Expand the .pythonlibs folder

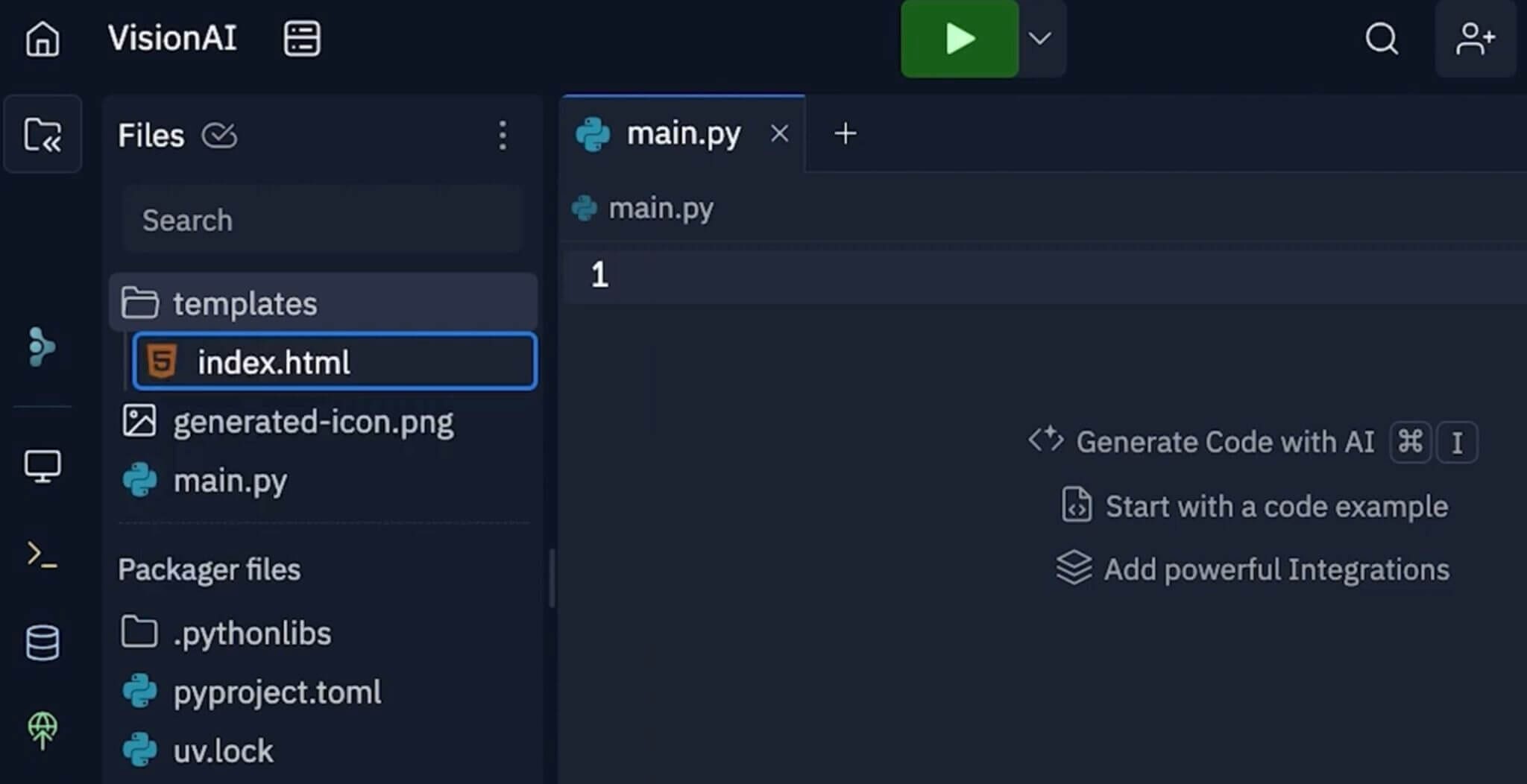point(252,633)
